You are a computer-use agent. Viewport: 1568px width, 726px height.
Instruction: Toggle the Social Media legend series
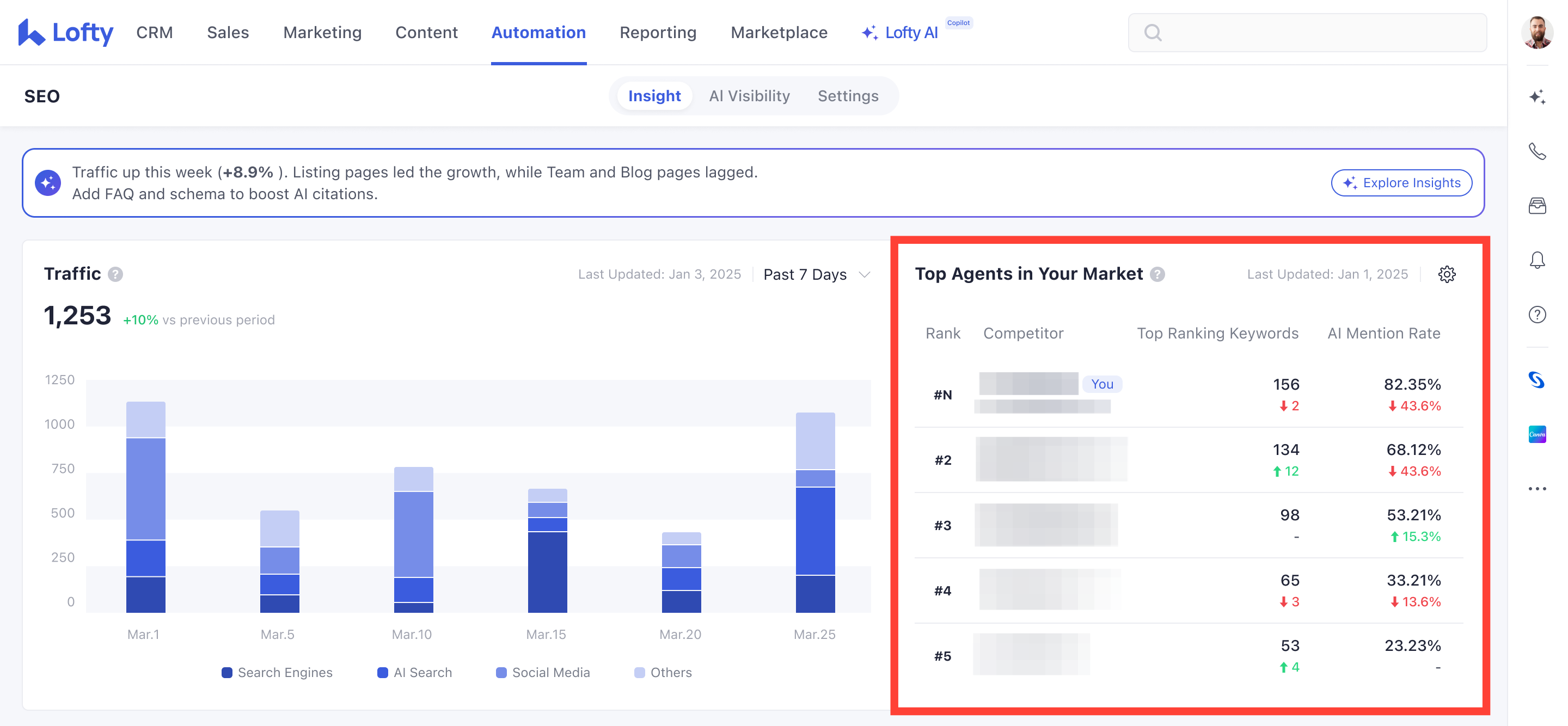point(543,673)
